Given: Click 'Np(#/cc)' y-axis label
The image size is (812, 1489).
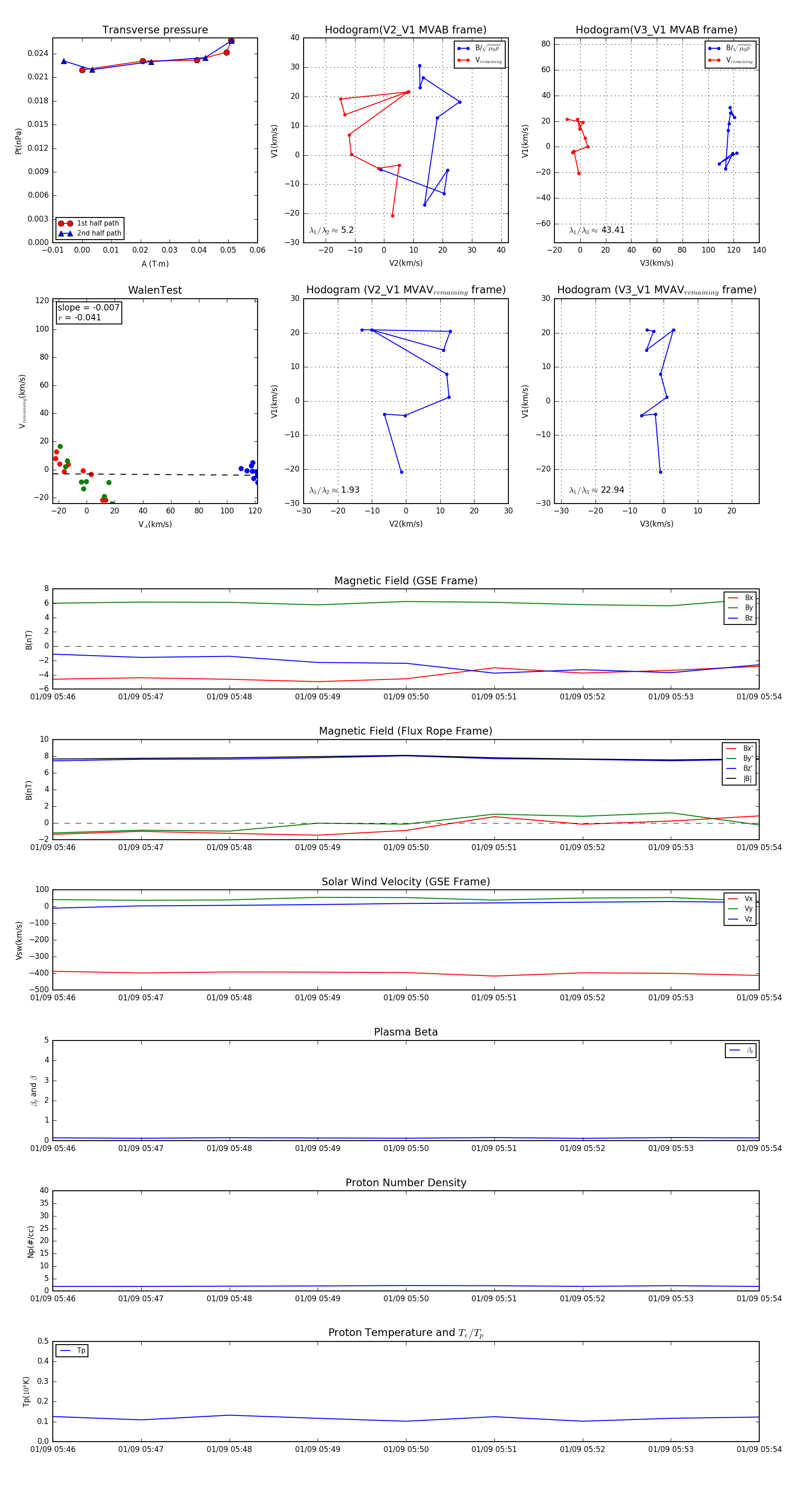Looking at the screenshot, I should point(31,1241).
